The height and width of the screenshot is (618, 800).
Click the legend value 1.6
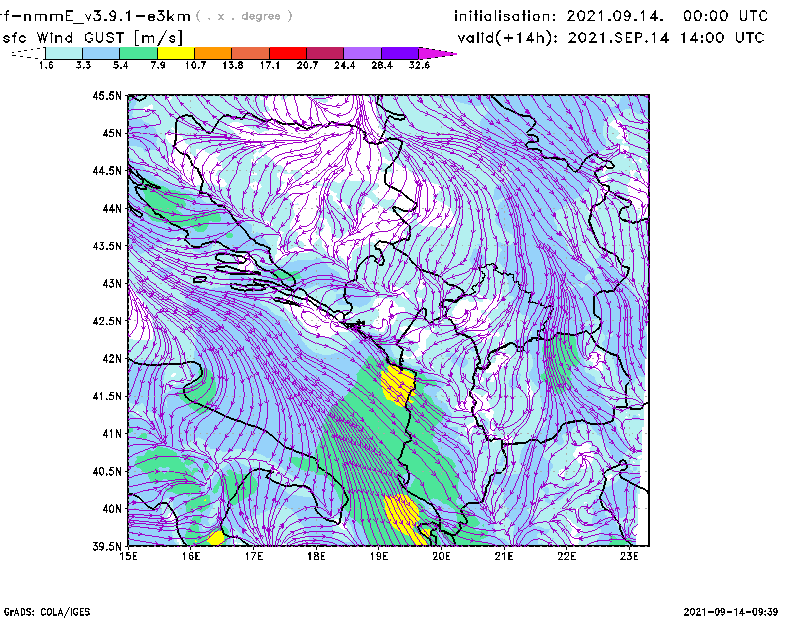click(x=46, y=65)
